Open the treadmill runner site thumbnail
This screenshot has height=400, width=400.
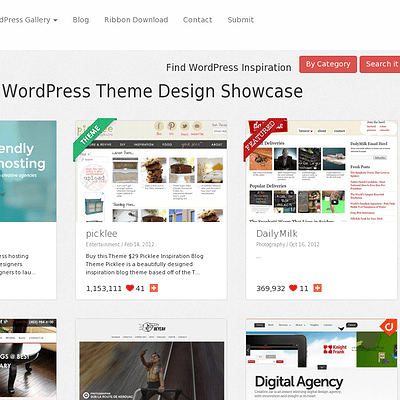(151, 359)
